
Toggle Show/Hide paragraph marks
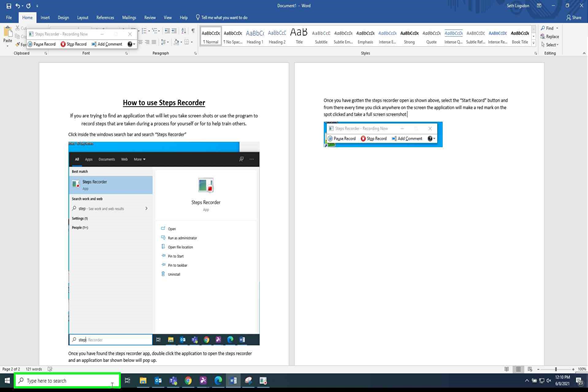(x=193, y=31)
